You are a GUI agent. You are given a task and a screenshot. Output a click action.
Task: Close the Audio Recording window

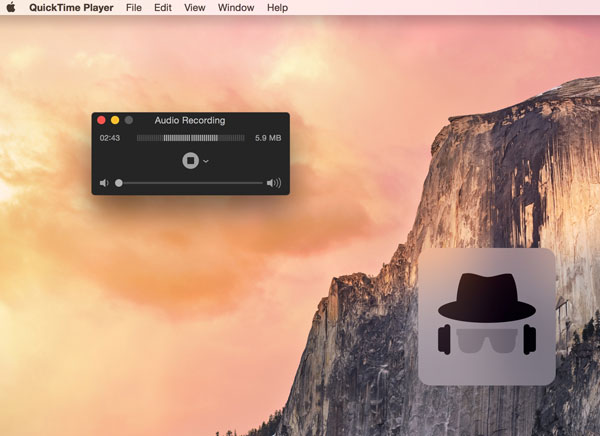point(101,120)
